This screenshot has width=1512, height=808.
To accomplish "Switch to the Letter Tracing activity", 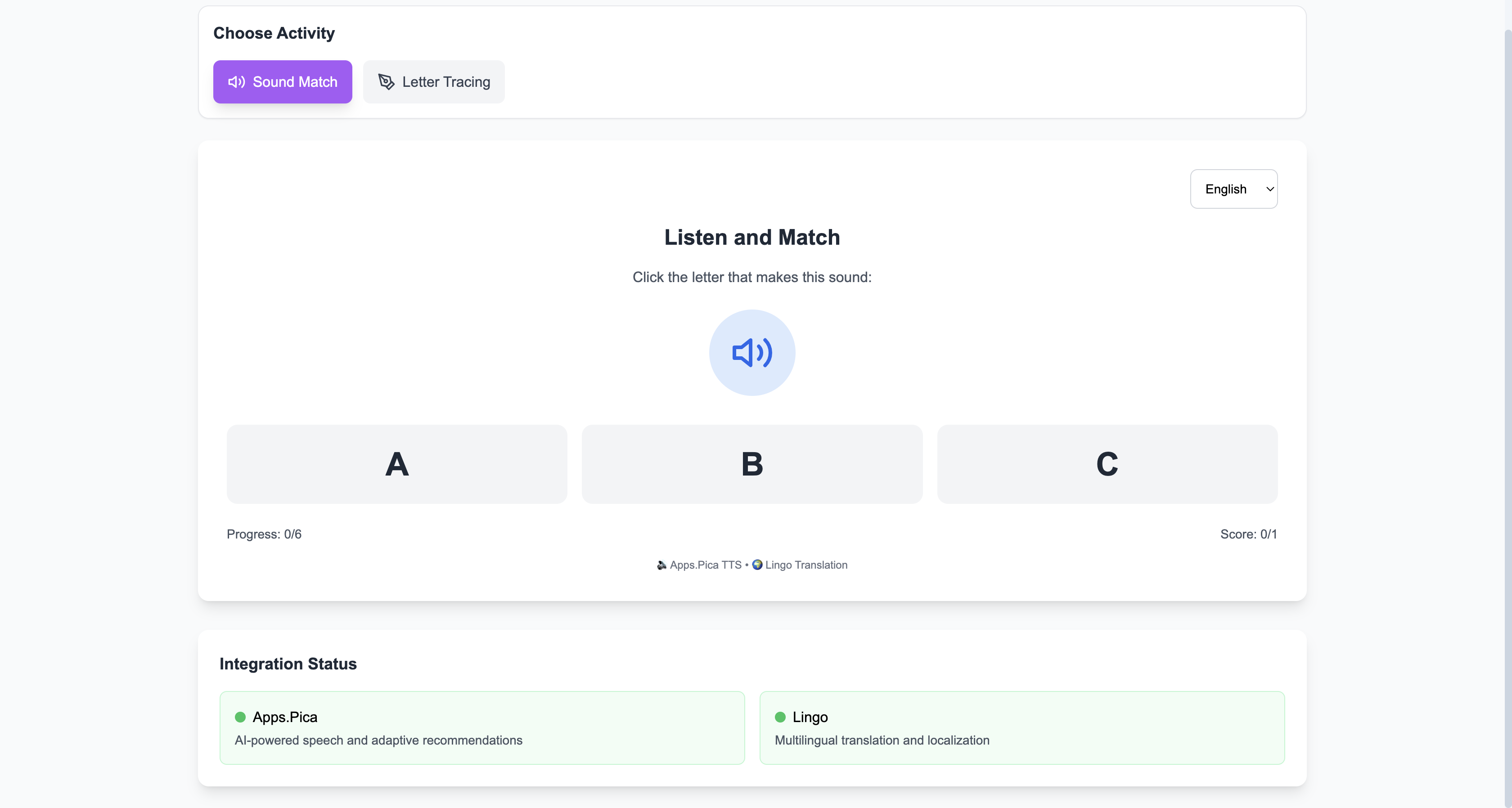I will click(434, 82).
